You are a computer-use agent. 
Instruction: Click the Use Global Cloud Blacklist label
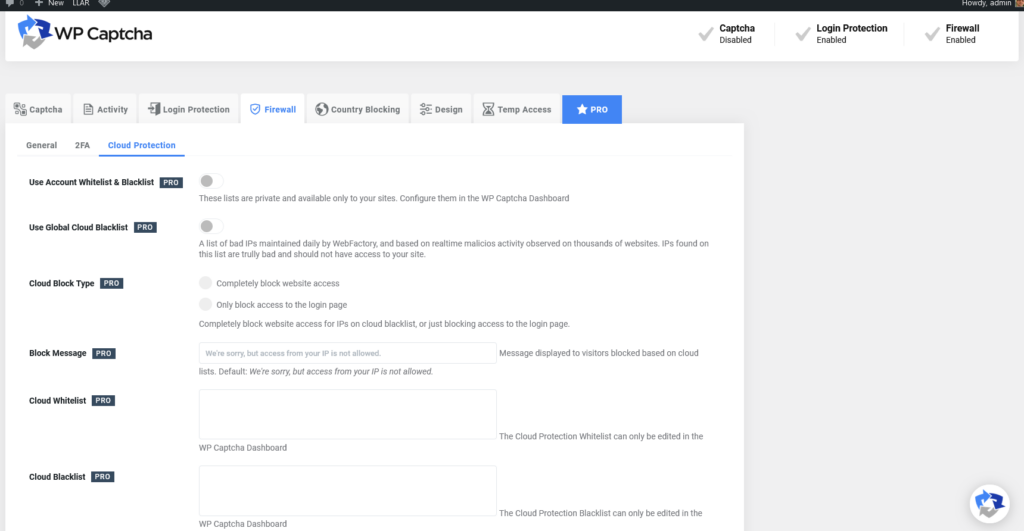(78, 227)
